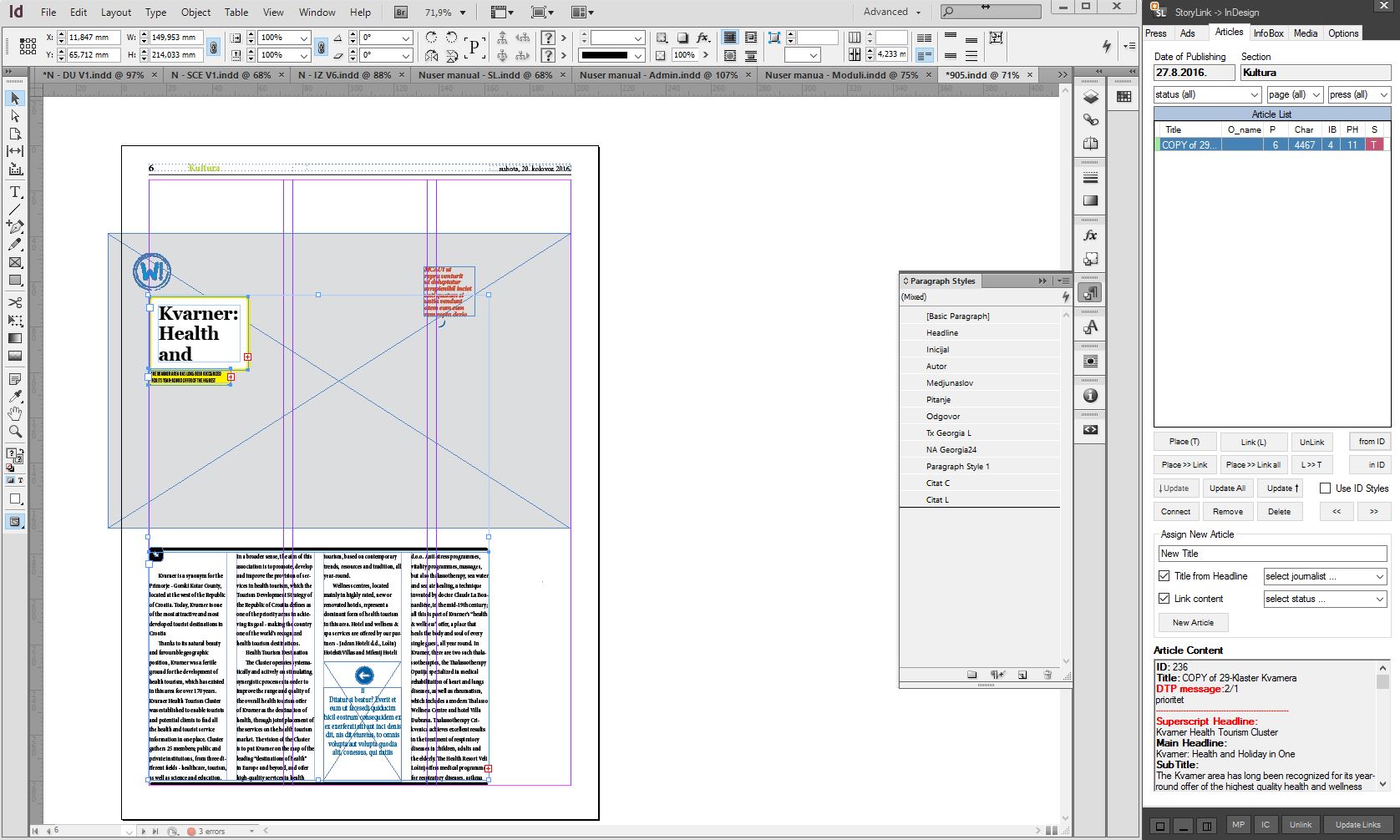The image size is (1400, 840).
Task: Select the Gradient Swatch tool
Action: (x=15, y=338)
